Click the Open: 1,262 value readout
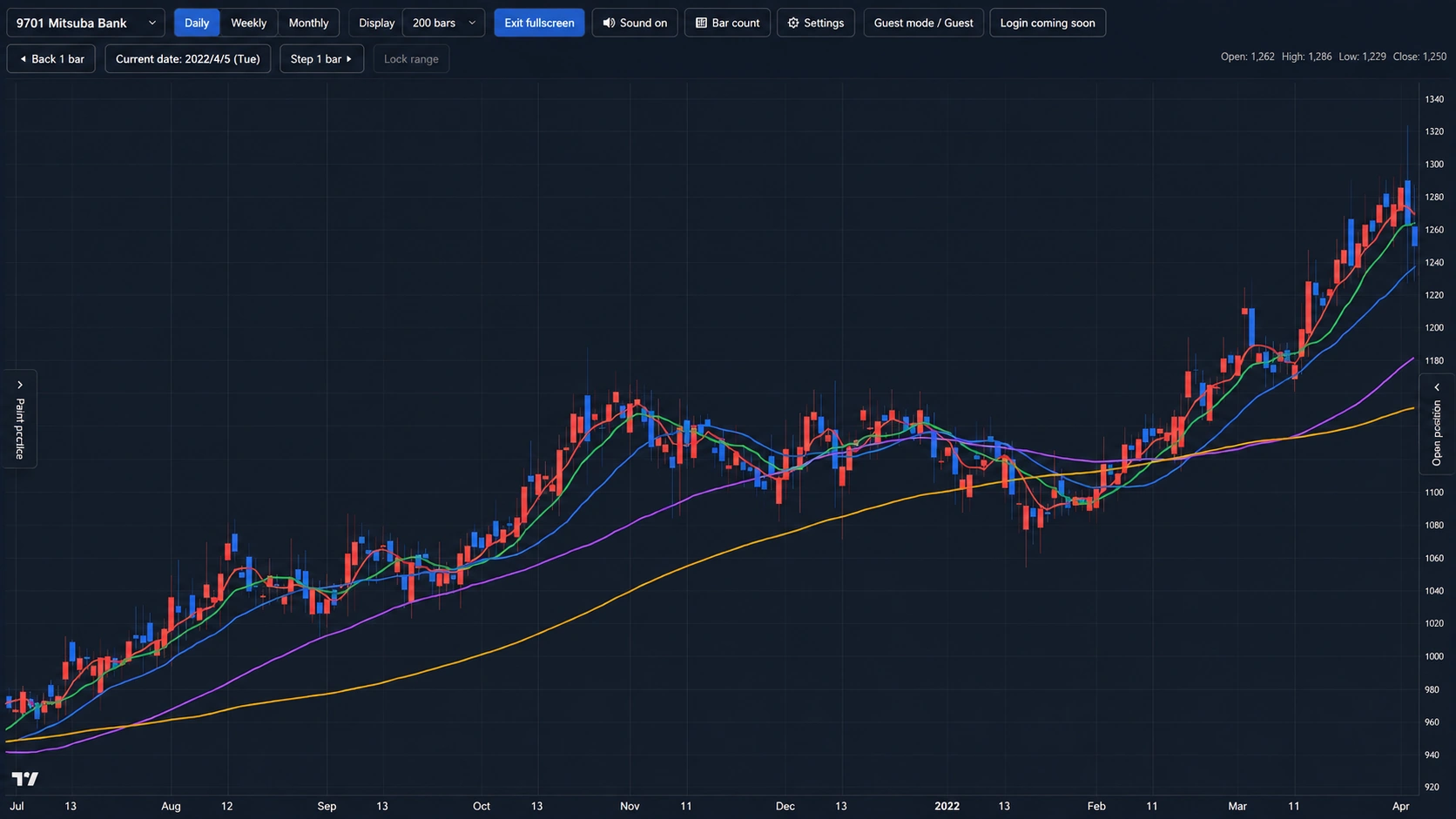The height and width of the screenshot is (819, 1456). point(1247,57)
